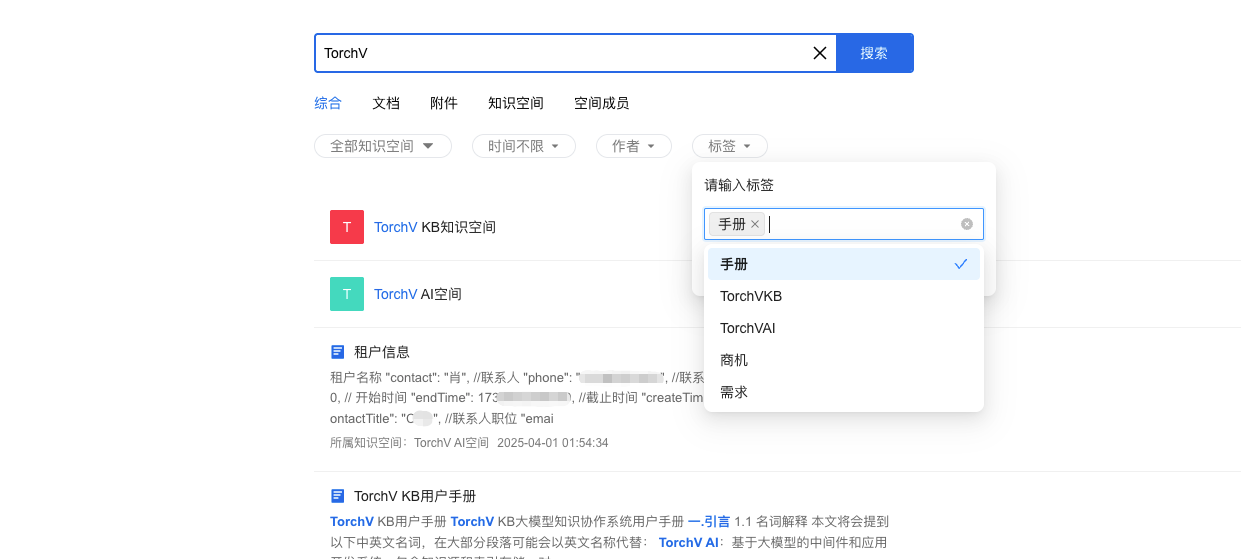Click the blue 搜索 button
1241x559 pixels.
[874, 53]
